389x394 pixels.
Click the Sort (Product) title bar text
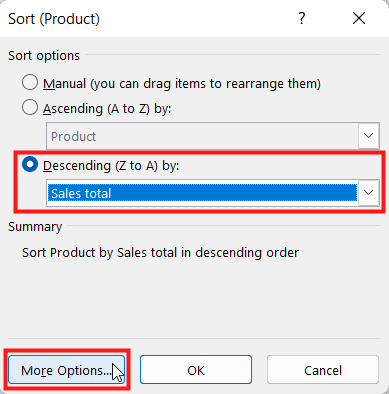pos(54,19)
